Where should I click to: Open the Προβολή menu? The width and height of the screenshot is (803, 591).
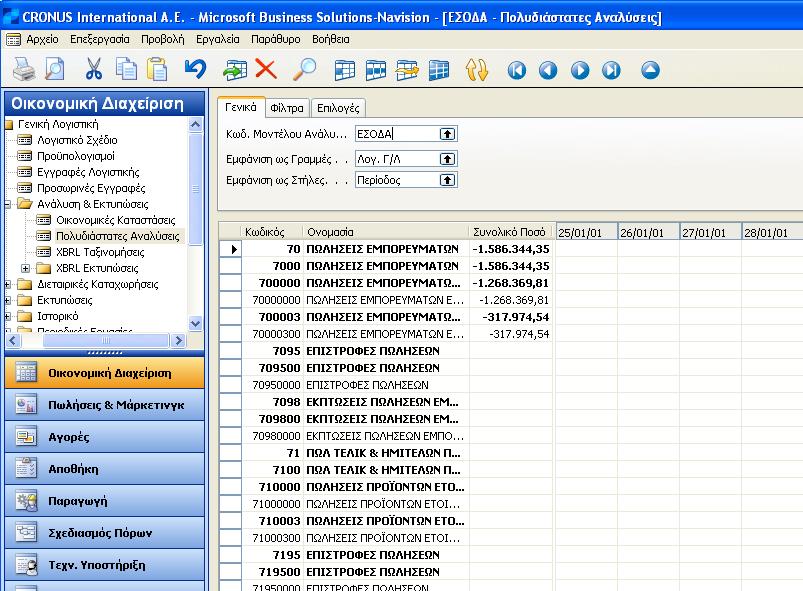click(163, 39)
